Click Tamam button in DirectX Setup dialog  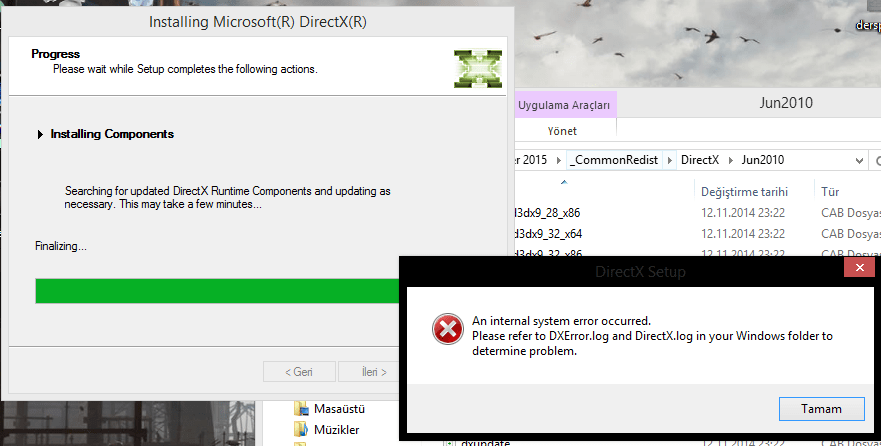click(x=821, y=409)
